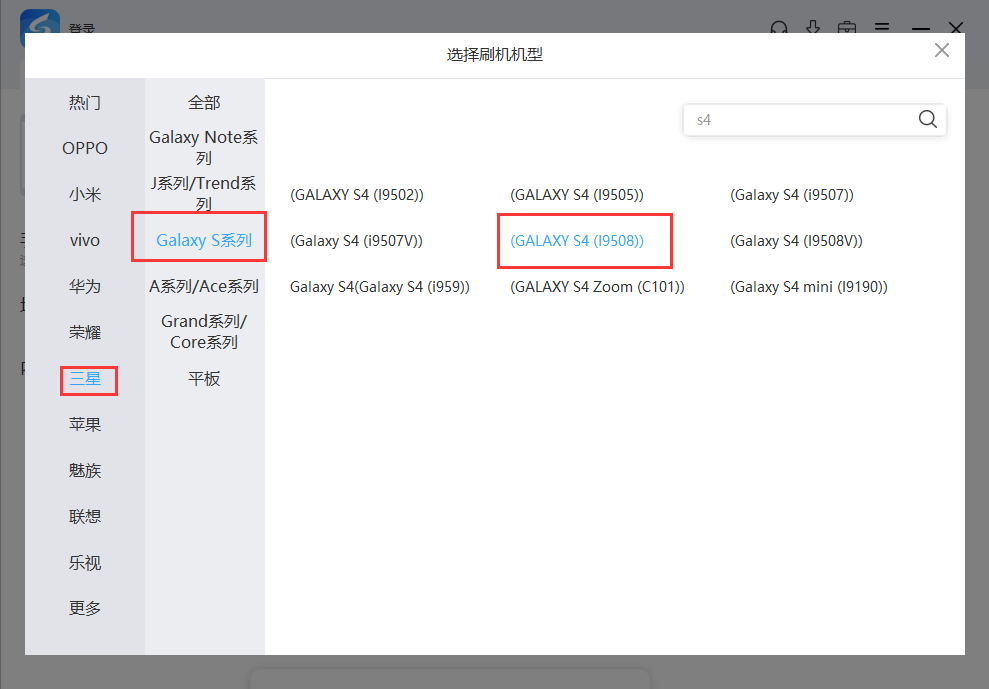Select the 热门 brand category

coord(85,102)
